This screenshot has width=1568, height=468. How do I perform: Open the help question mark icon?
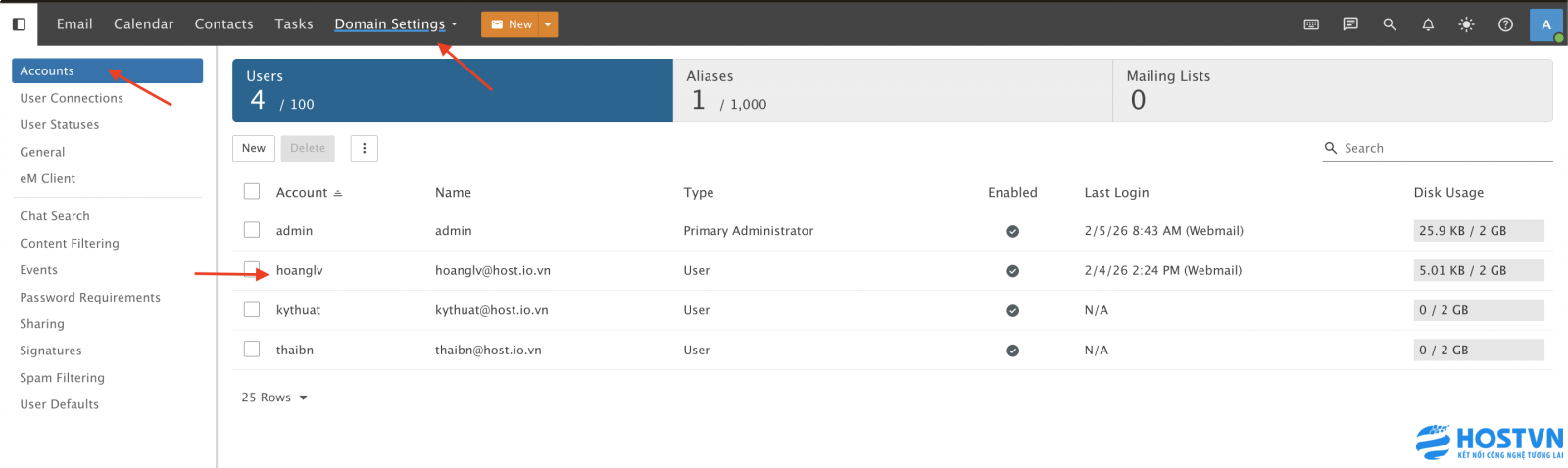coord(1505,24)
